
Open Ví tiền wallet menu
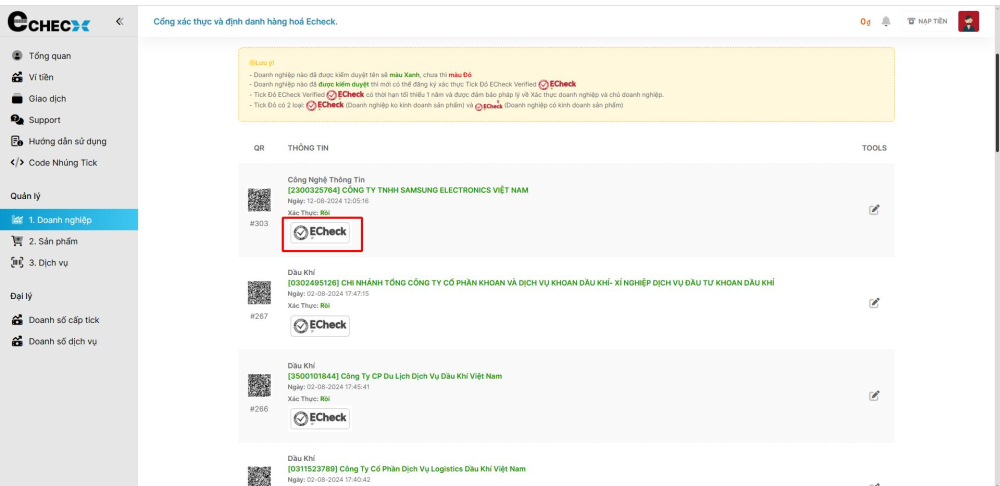tap(43, 77)
